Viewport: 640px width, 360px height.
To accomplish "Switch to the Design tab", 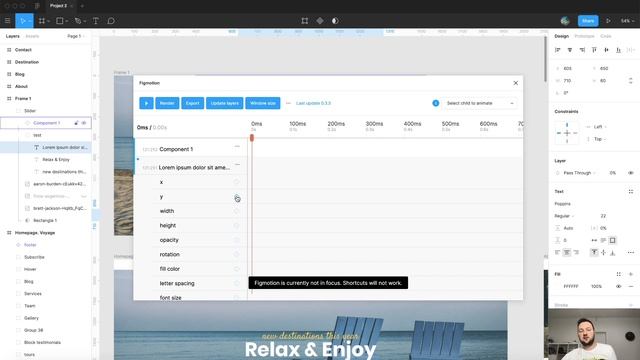I will click(562, 36).
